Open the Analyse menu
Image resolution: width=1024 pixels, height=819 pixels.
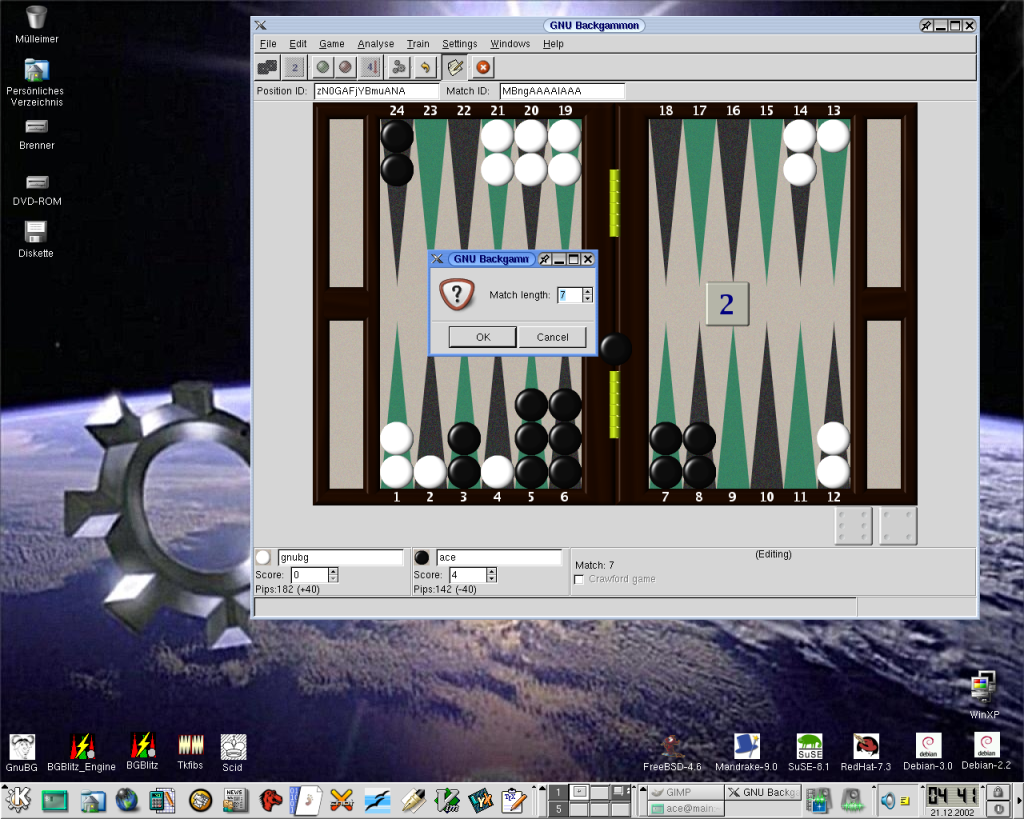click(x=376, y=44)
